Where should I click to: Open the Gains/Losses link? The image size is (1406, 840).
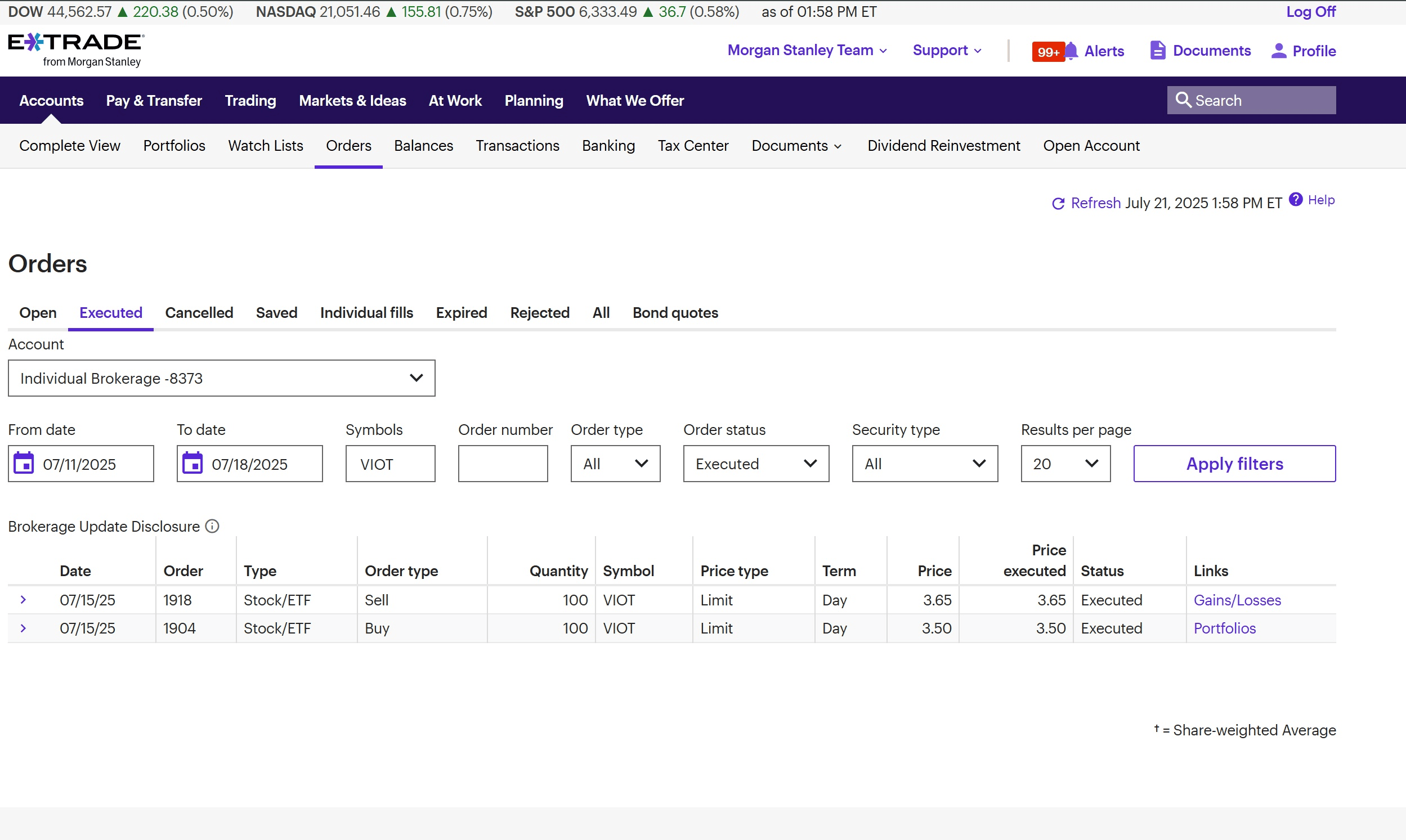pos(1237,600)
